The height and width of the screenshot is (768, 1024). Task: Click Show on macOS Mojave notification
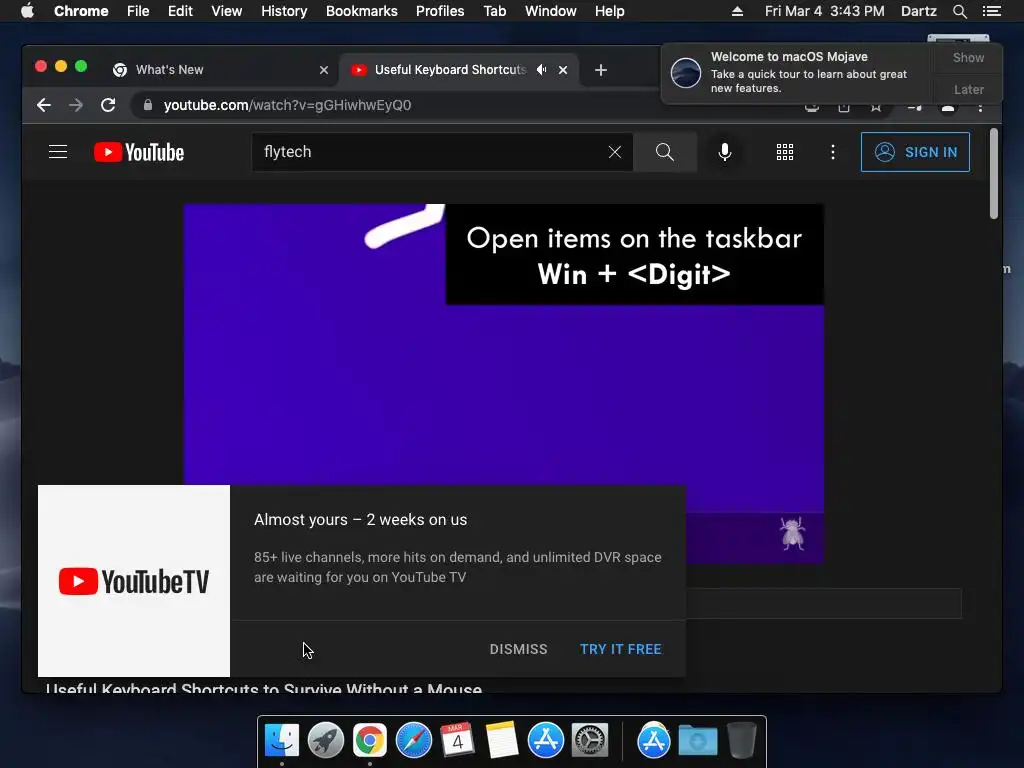pyautogui.click(x=968, y=57)
